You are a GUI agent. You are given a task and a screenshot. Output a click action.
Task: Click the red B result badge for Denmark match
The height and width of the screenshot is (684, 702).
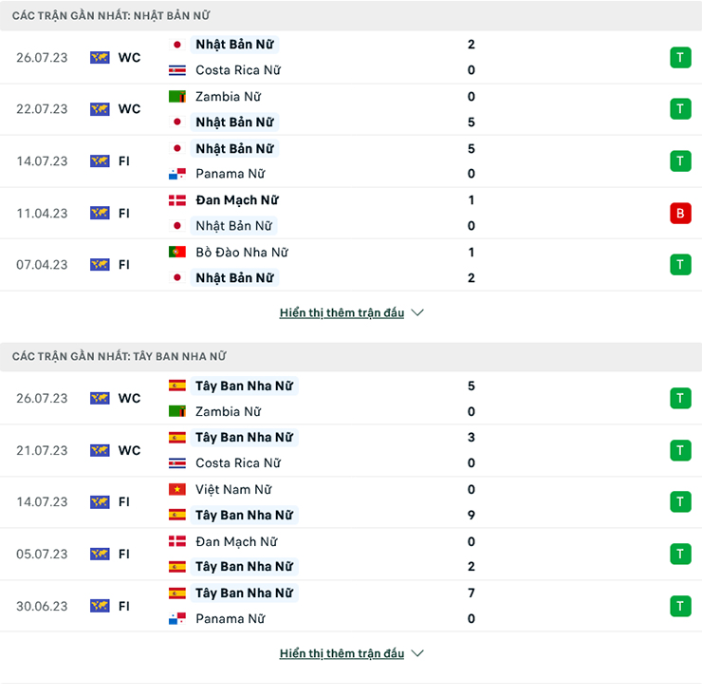pyautogui.click(x=680, y=213)
